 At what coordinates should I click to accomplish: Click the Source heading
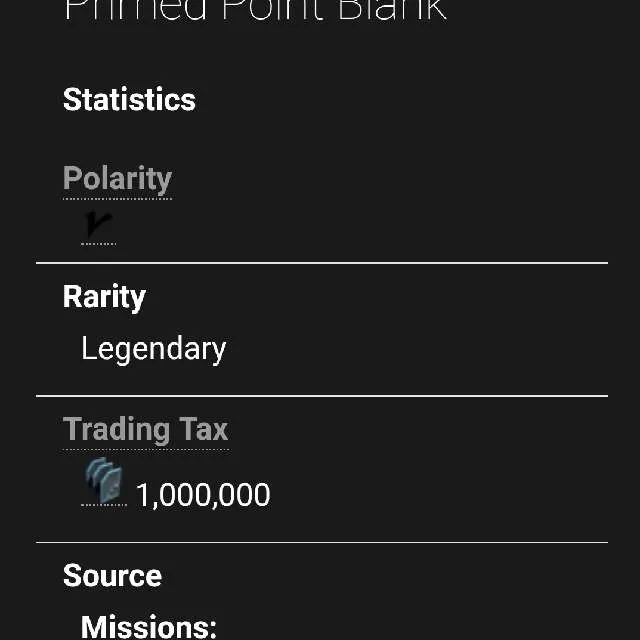[x=112, y=576]
